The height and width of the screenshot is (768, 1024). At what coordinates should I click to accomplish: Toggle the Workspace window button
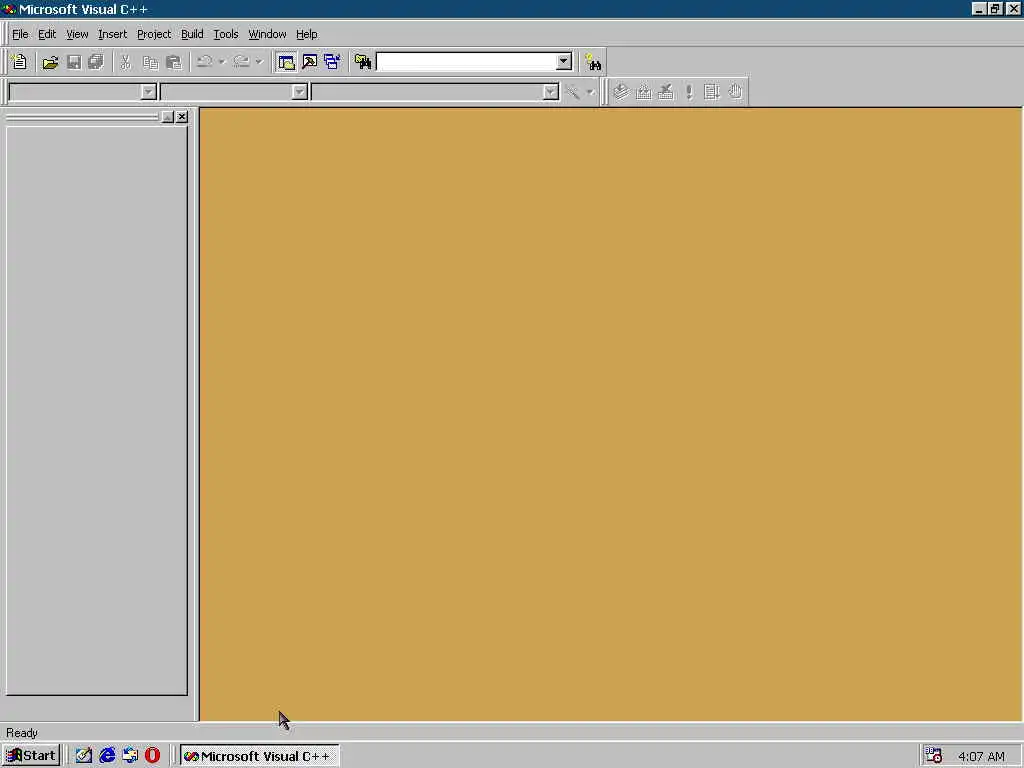click(287, 62)
